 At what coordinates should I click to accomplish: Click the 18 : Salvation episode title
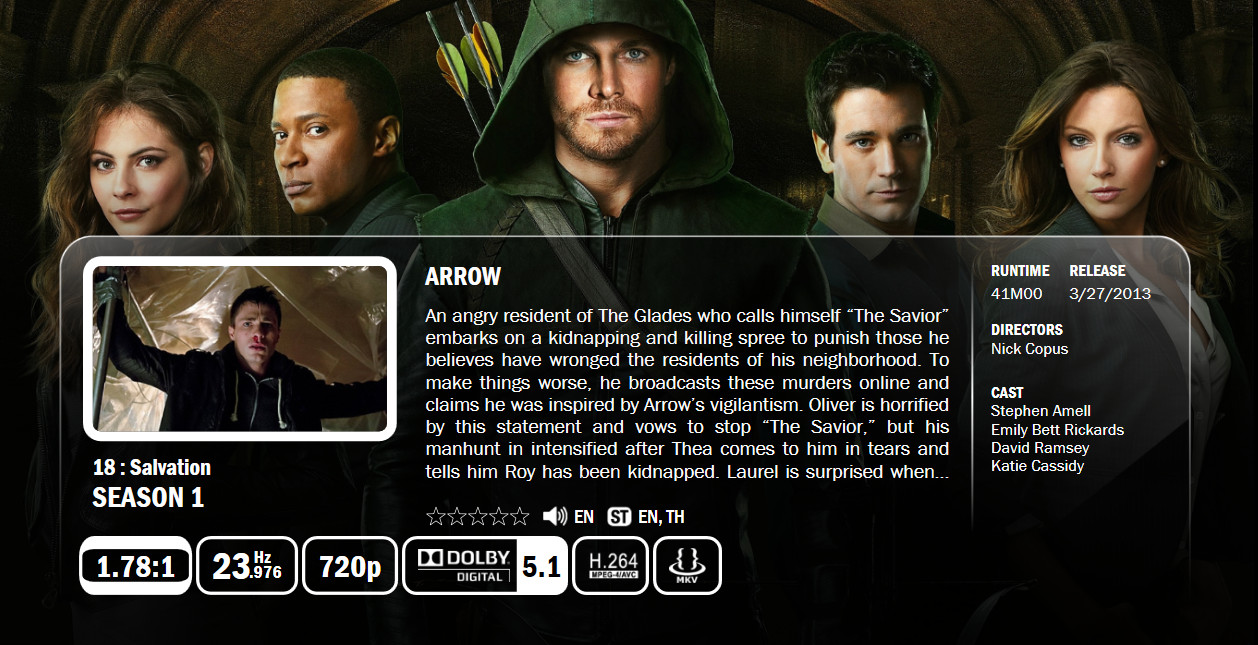(151, 468)
